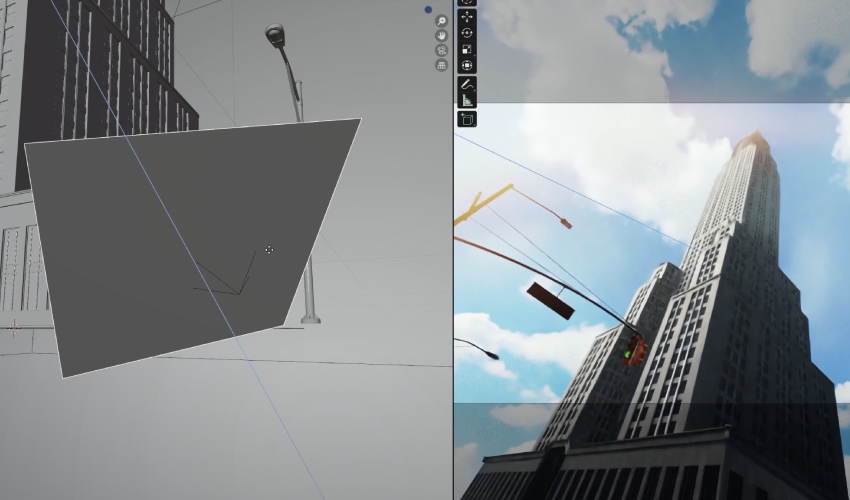Toggle camera view with the camera gizmo
This screenshot has width=850, height=500.
pos(442,50)
